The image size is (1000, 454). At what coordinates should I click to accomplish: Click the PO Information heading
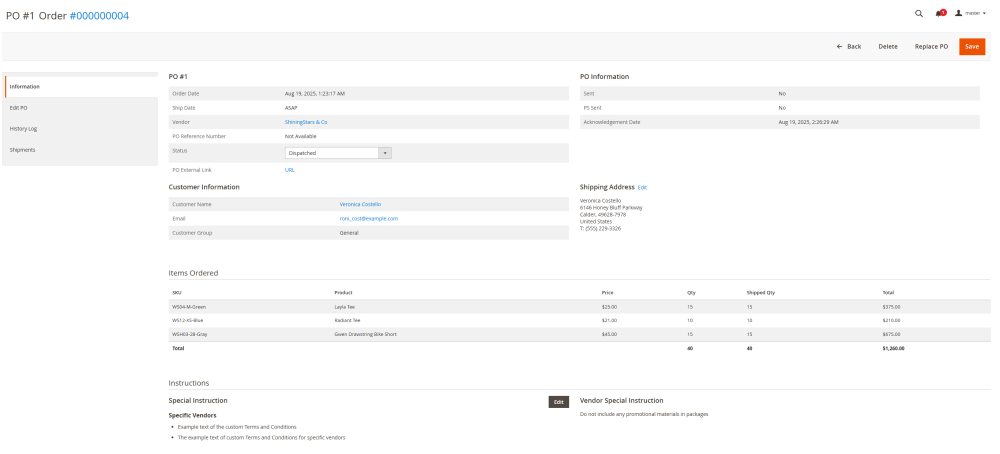point(604,77)
